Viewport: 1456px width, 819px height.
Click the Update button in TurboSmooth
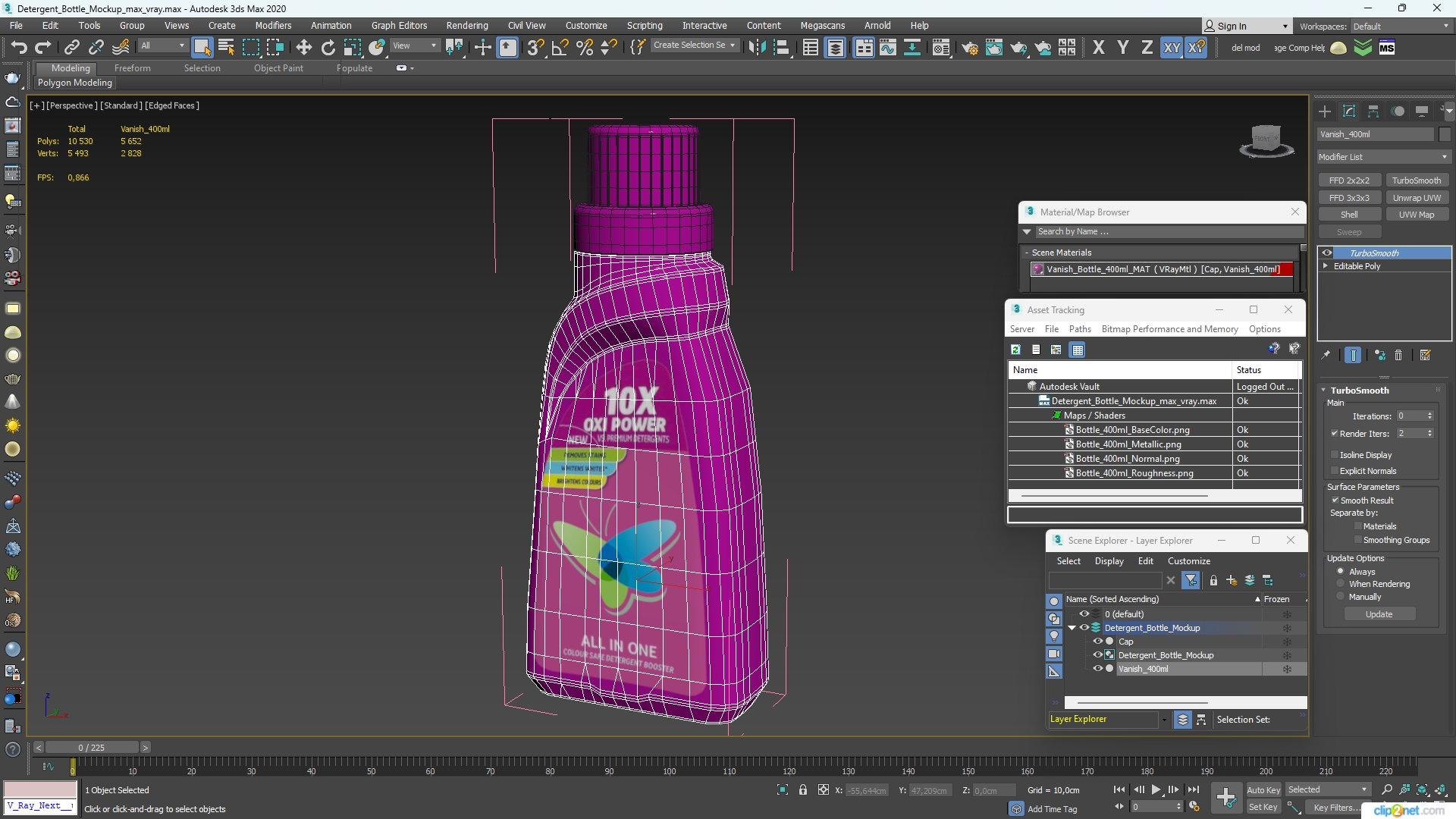click(x=1379, y=614)
